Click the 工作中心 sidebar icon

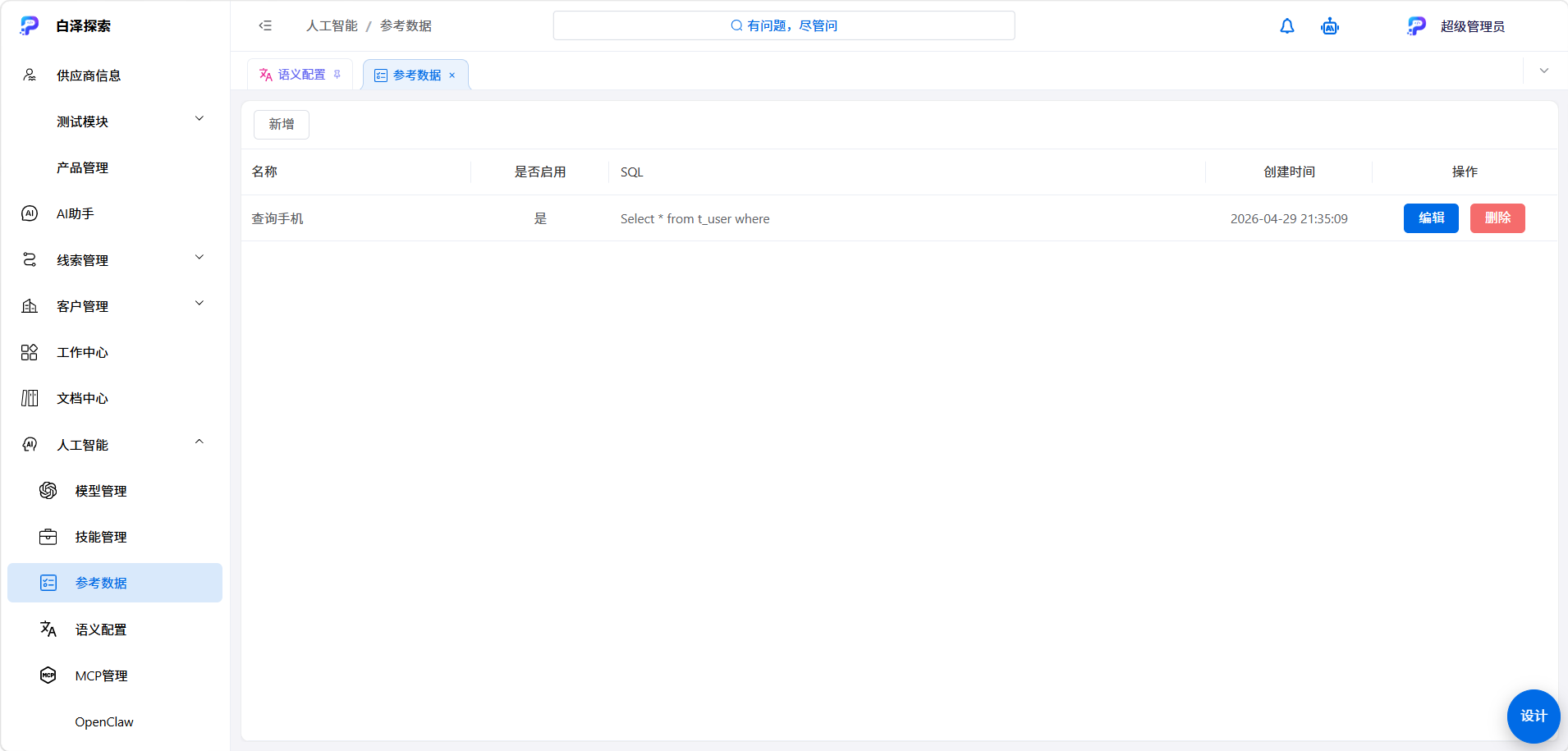coord(30,352)
